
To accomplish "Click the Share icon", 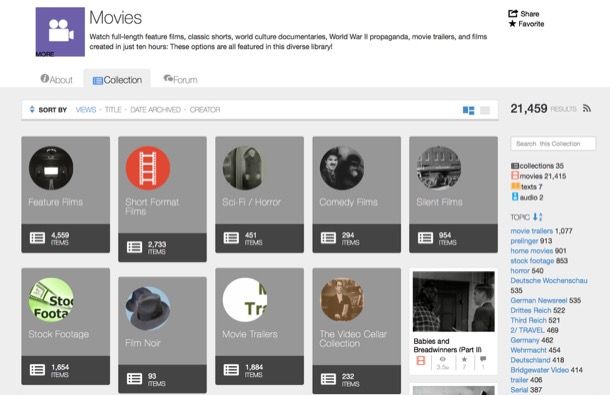I will (x=513, y=14).
